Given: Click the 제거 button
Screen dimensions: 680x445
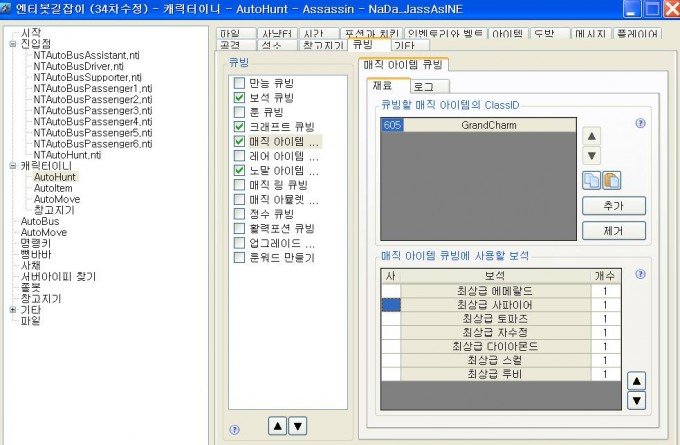Looking at the screenshot, I should 613,229.
